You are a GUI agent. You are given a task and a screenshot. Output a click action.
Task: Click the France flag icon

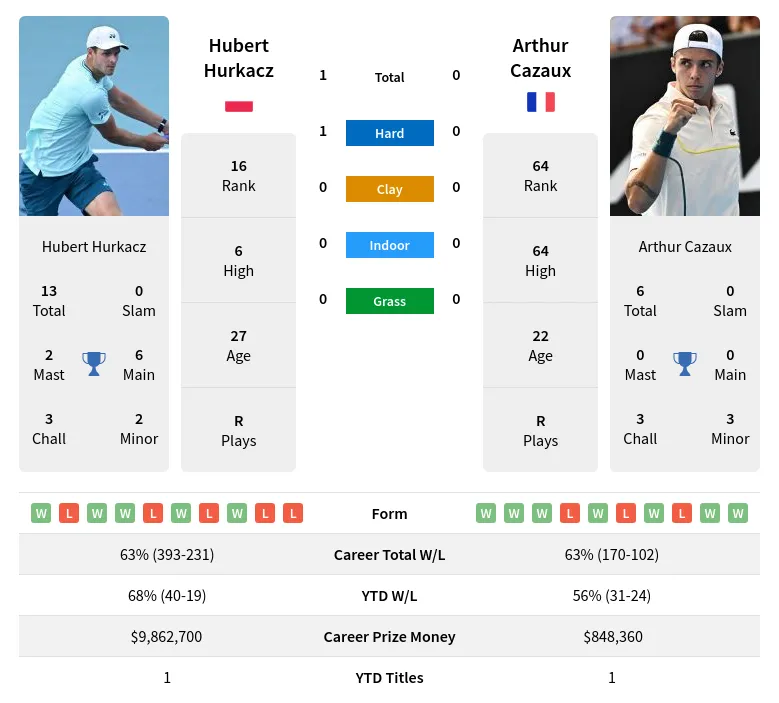point(541,102)
